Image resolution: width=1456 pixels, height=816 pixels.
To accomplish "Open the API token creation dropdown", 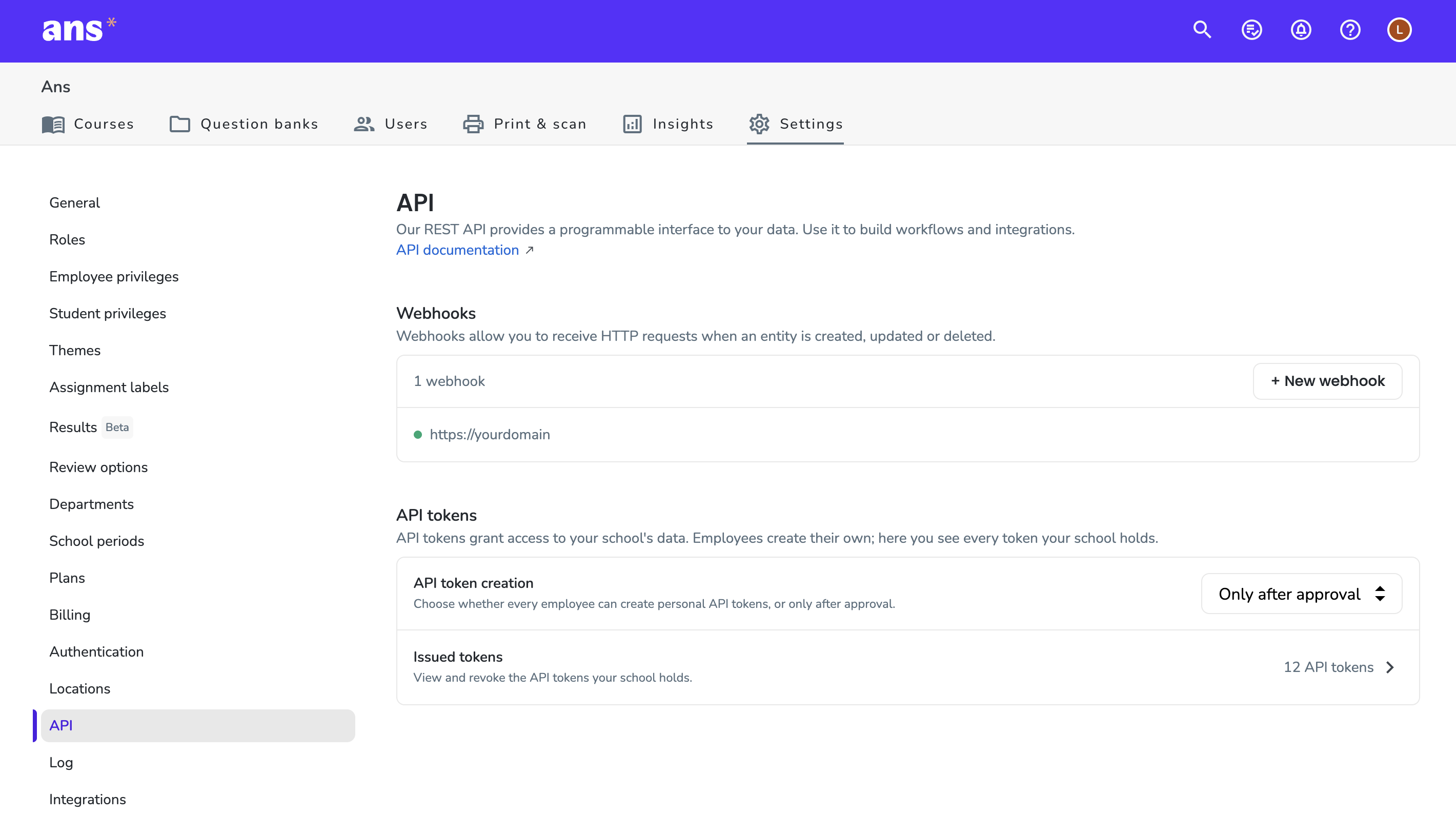I will (x=1301, y=594).
